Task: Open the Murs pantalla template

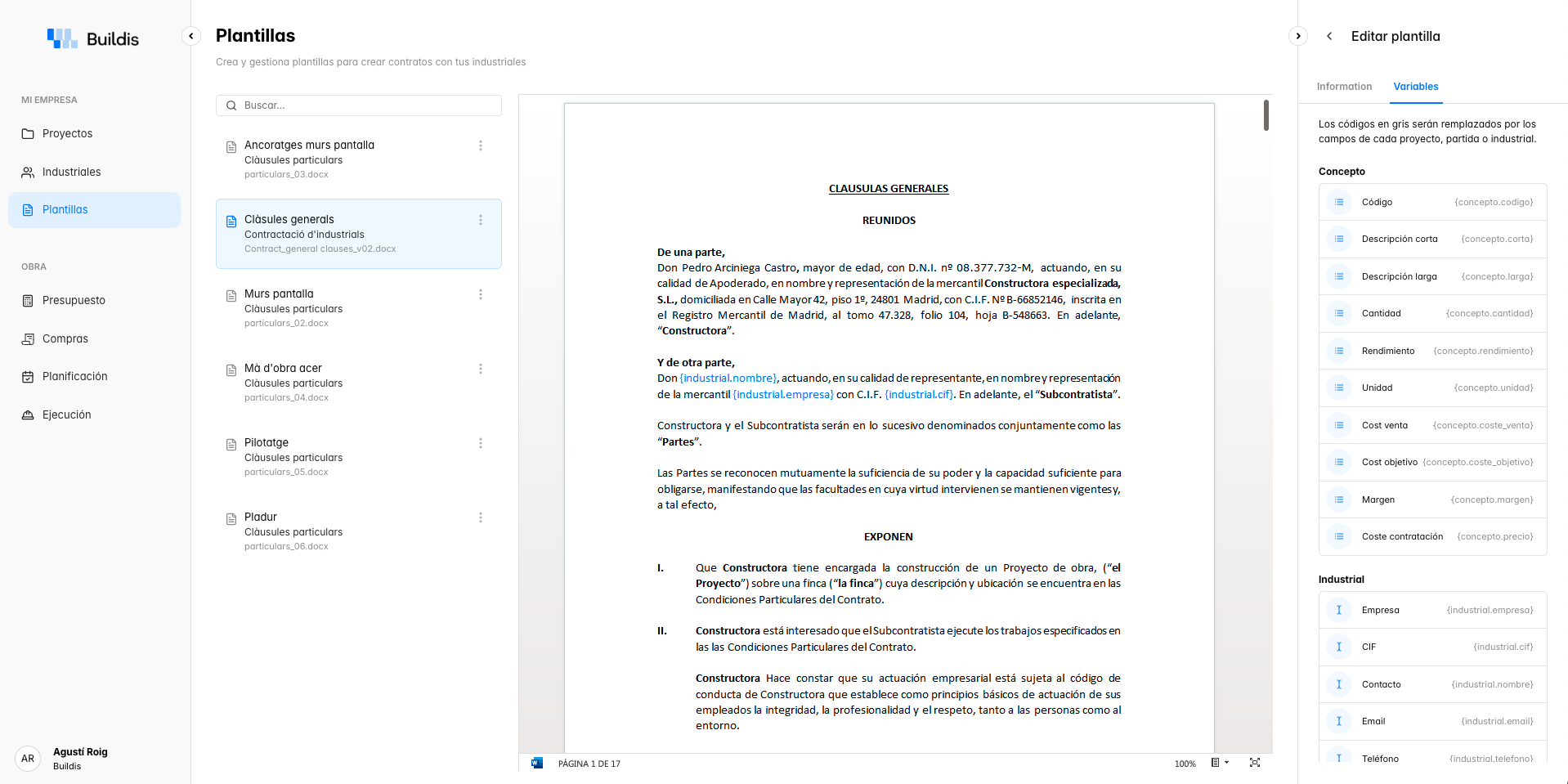Action: 359,308
